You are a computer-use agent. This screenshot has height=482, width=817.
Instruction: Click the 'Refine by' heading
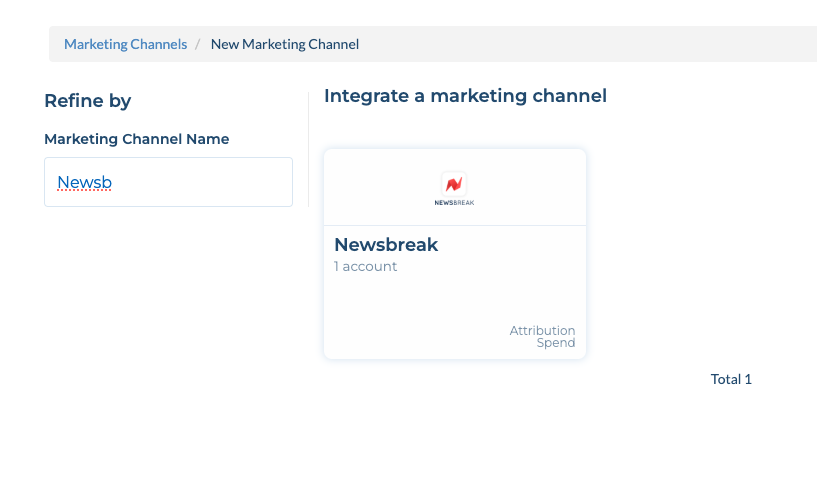tap(88, 101)
